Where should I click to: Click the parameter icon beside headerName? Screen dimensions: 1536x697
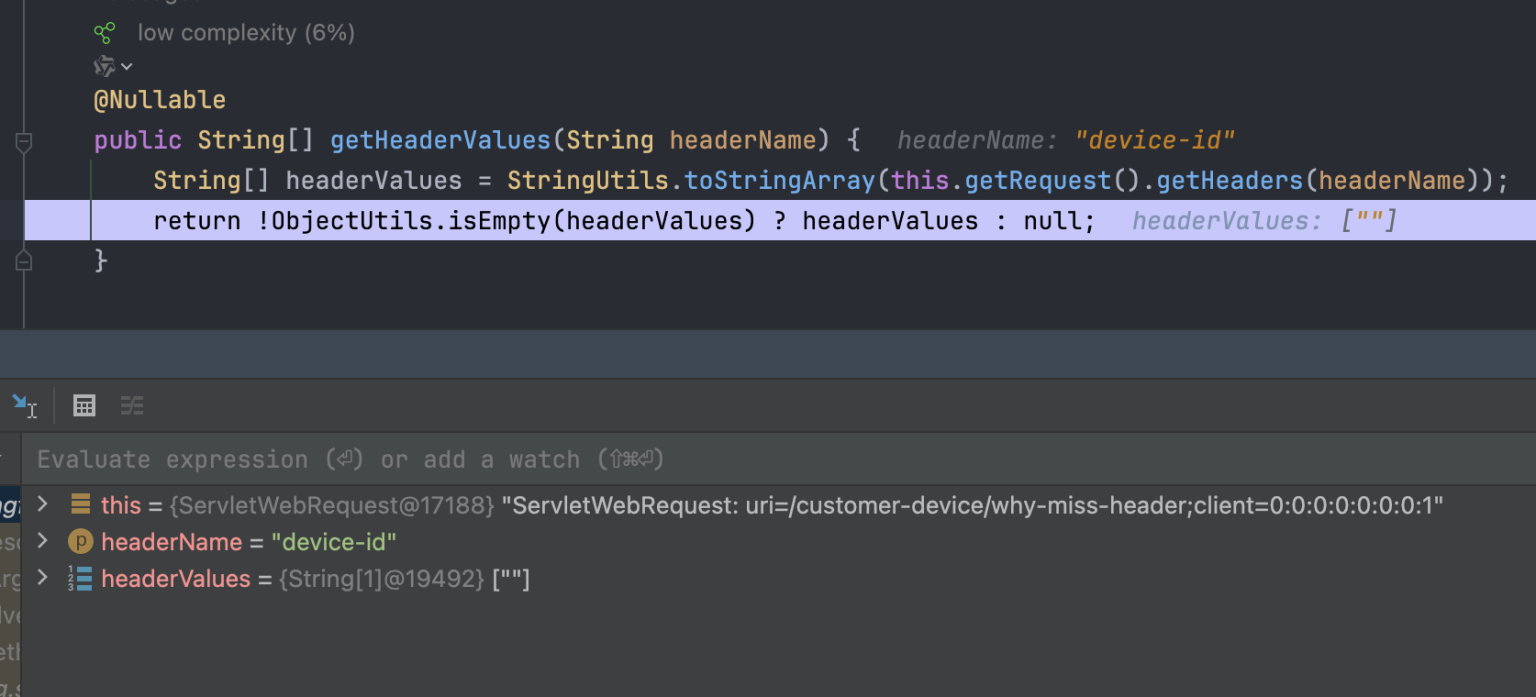pyautogui.click(x=80, y=542)
